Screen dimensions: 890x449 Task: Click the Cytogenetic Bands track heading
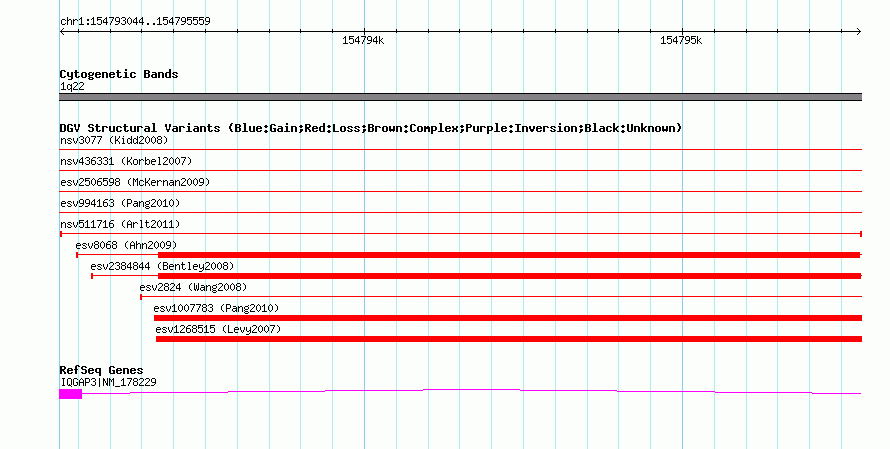click(x=119, y=74)
